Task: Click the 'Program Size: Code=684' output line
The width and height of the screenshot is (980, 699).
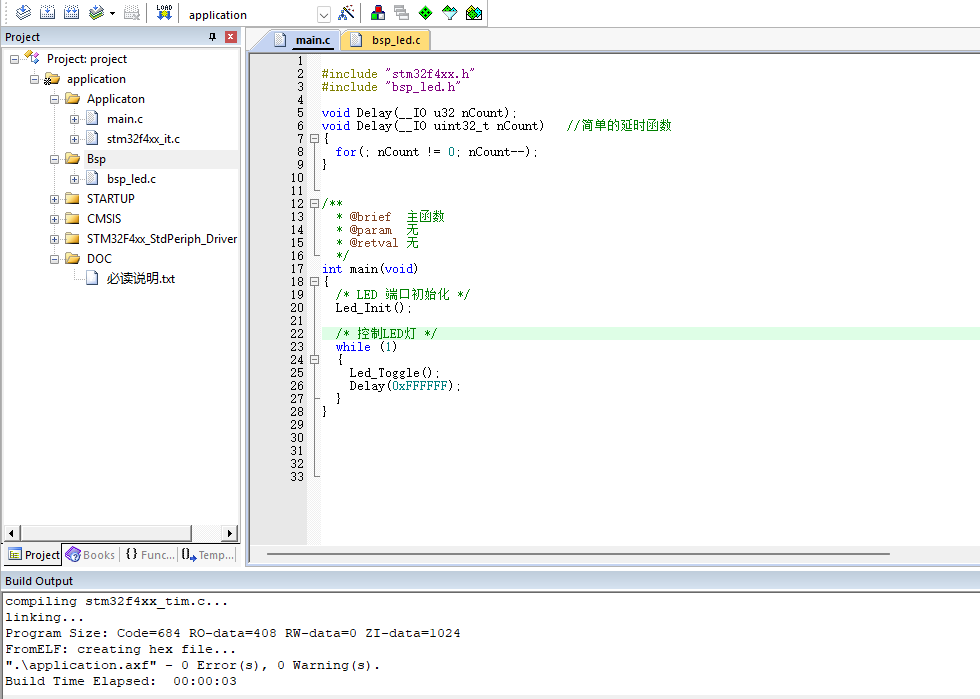Action: (x=232, y=633)
